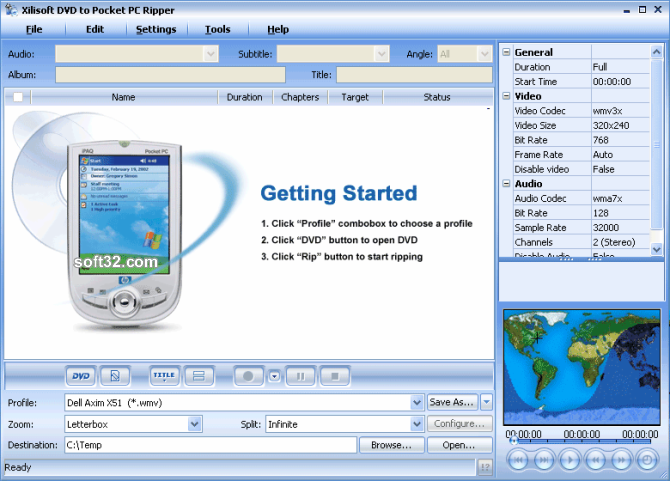Click the Status column header

437,97
